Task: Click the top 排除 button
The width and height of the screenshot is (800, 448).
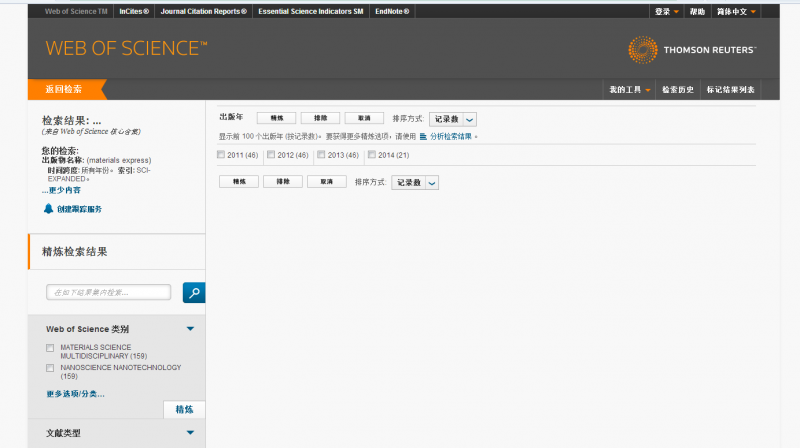Action: [x=320, y=118]
